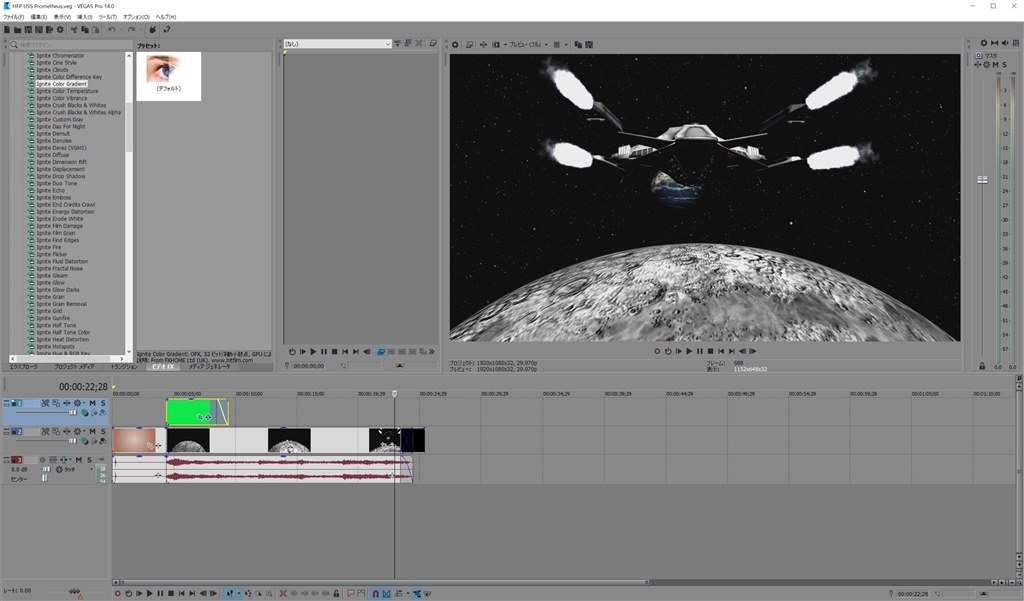
Task: Select Ignite Film Grain in plugin list
Action: pos(56,233)
